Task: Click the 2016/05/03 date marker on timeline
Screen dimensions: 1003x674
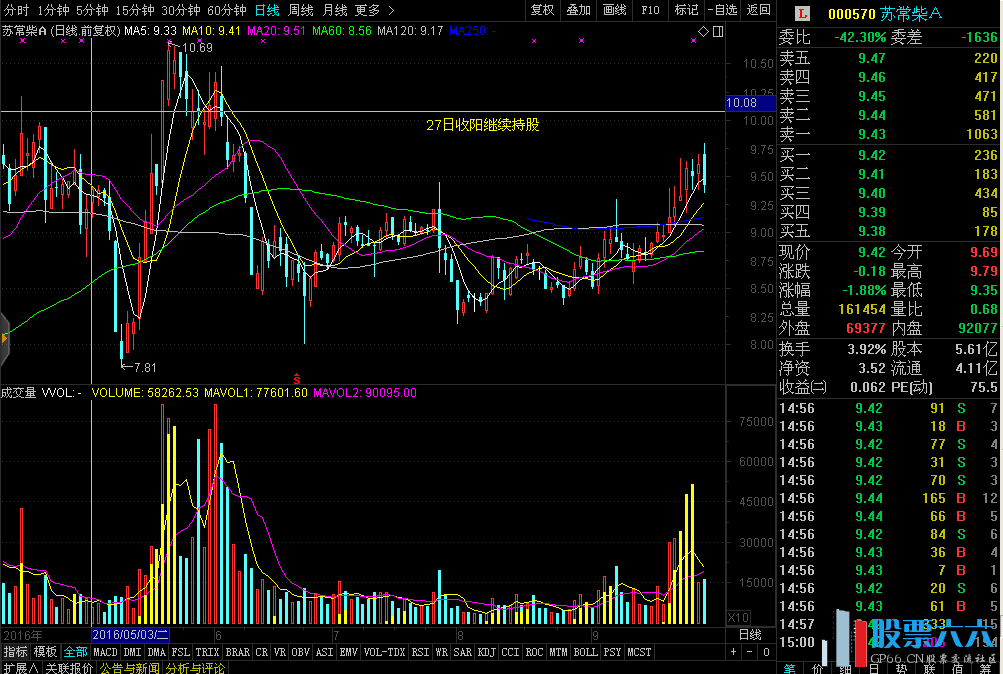Action: click(131, 634)
